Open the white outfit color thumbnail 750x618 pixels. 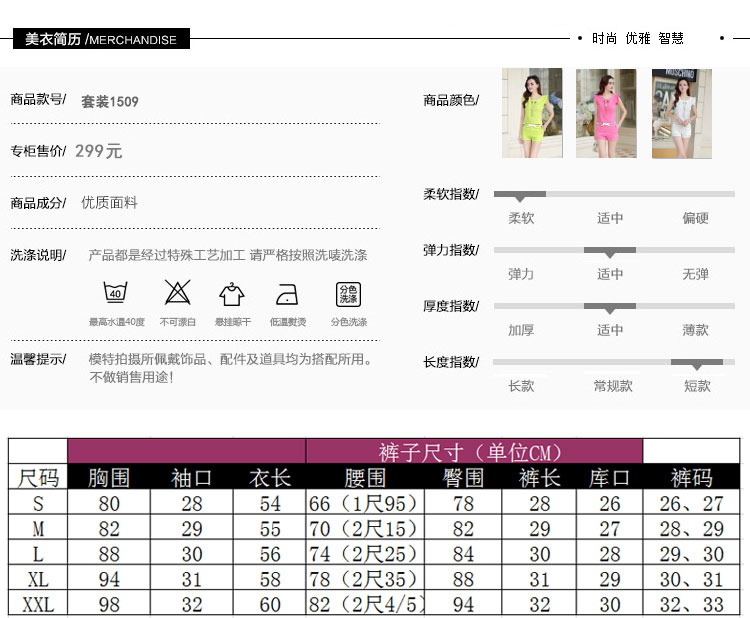coord(681,113)
